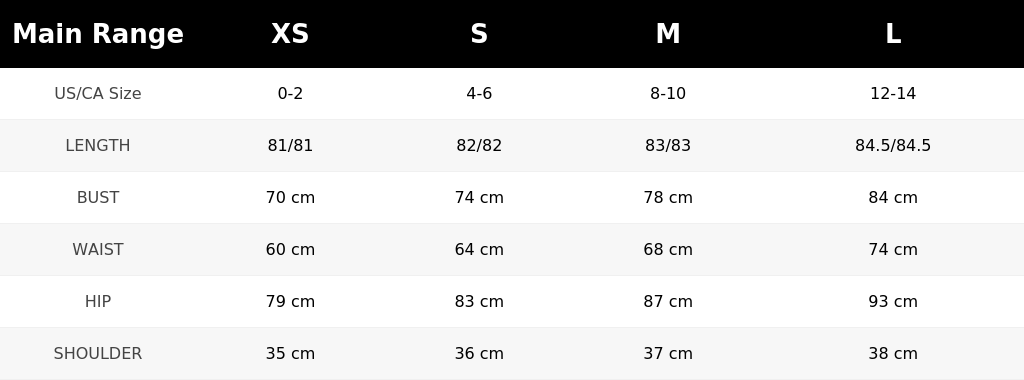Select the S column header
This screenshot has height=380, width=1024.
(x=479, y=34)
